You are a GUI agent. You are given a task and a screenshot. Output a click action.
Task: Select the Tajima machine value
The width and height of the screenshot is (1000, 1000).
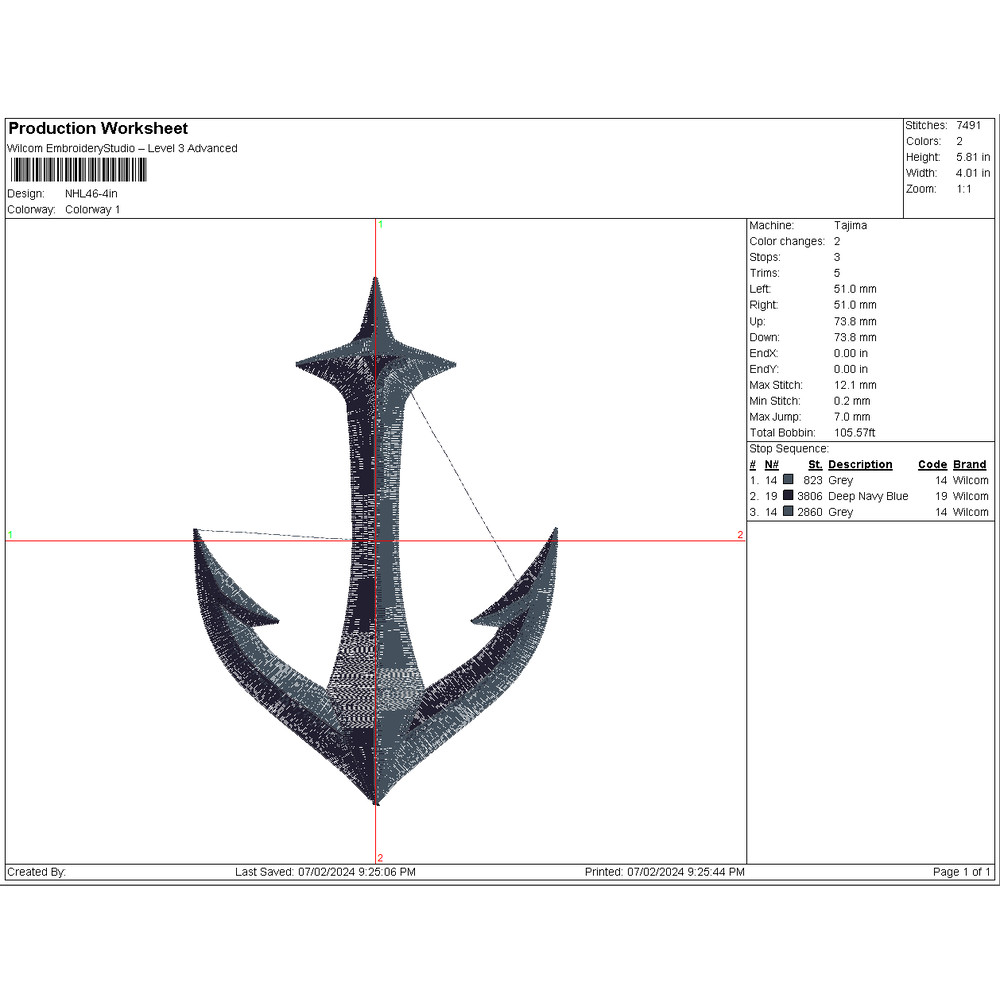[x=850, y=226]
